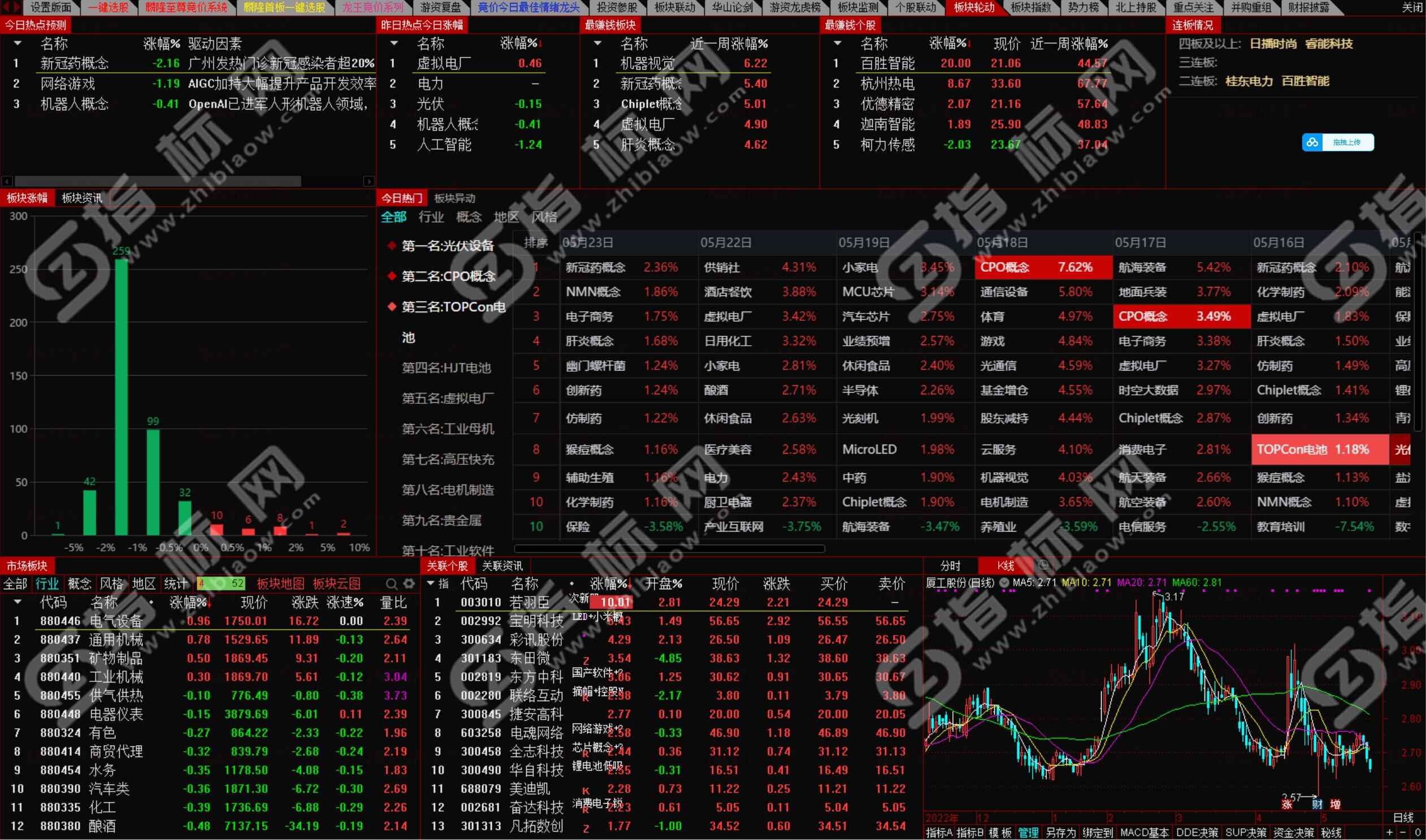The width and height of the screenshot is (1426, 840).
Task: Select the 风格 filter in 今日热门
Action: [x=544, y=217]
